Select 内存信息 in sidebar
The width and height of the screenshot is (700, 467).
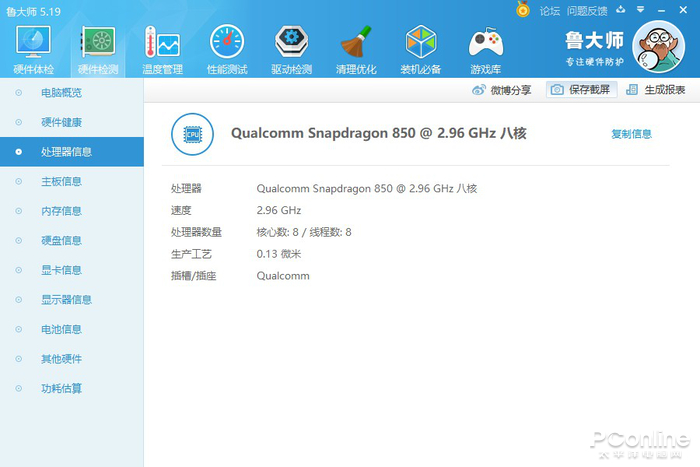pos(72,211)
